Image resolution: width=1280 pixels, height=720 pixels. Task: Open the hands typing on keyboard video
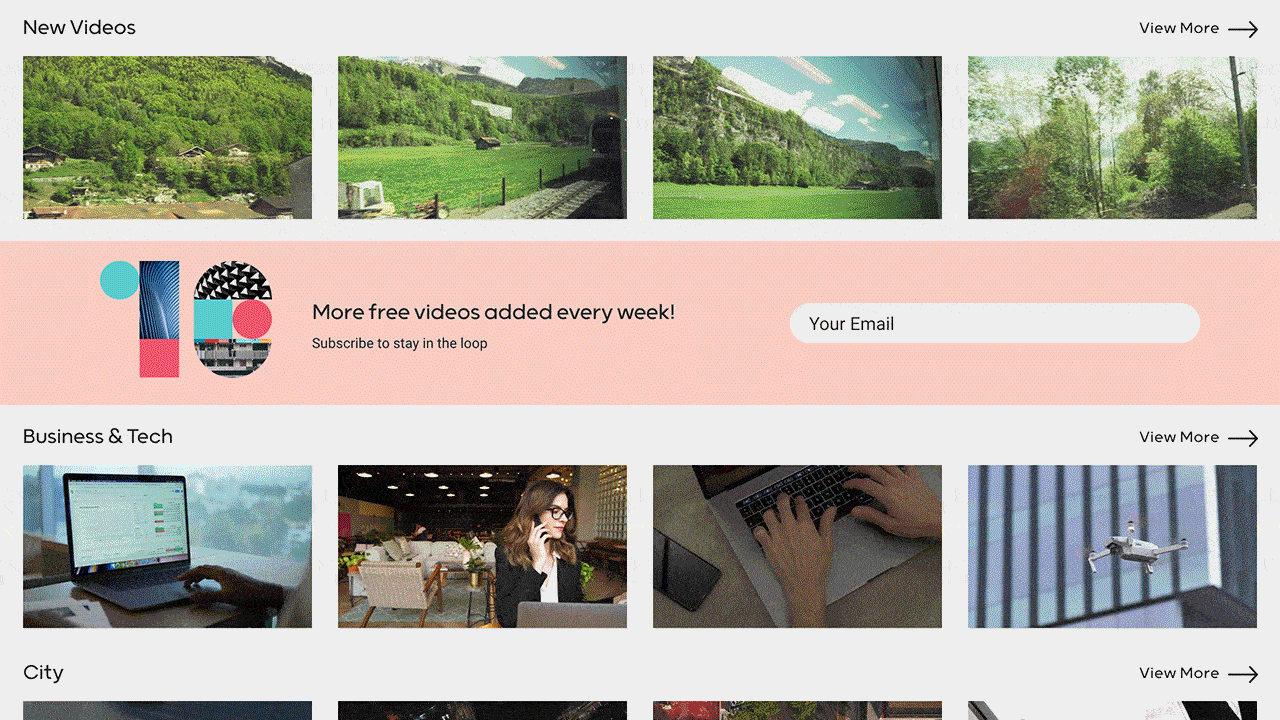(797, 546)
